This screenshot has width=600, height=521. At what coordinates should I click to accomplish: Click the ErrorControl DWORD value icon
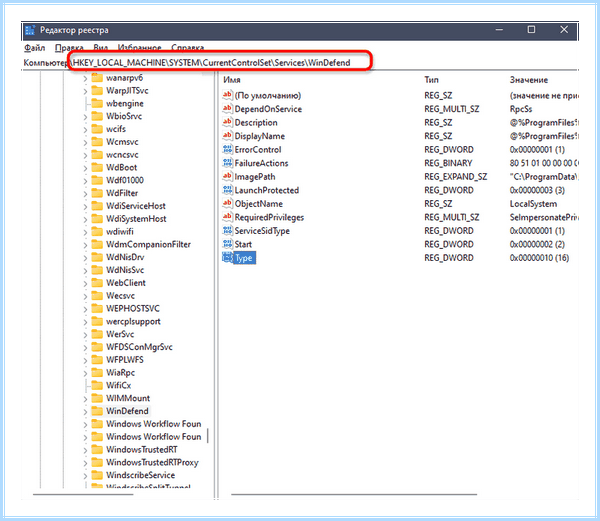[x=227, y=149]
